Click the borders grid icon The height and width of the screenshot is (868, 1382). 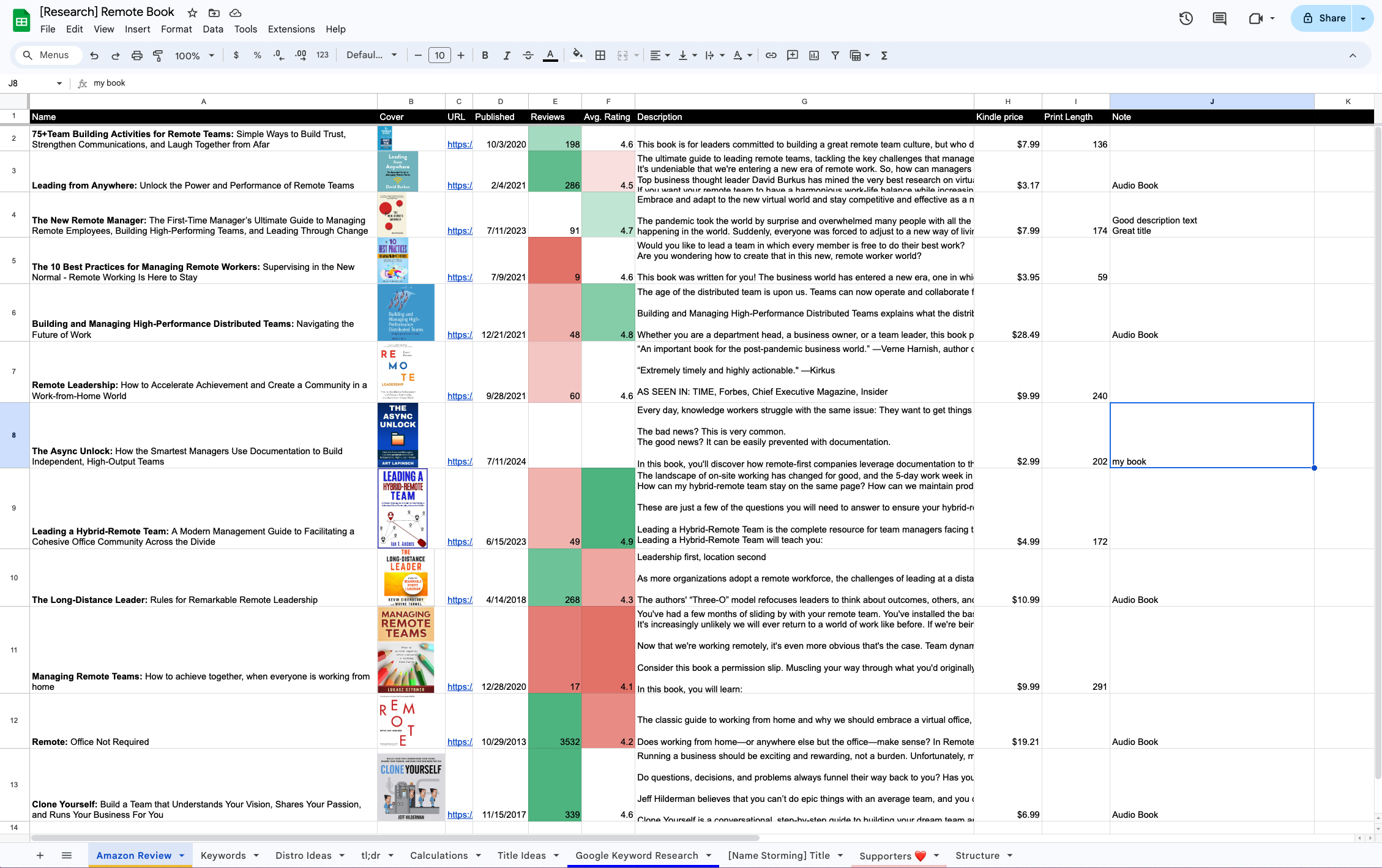click(600, 56)
